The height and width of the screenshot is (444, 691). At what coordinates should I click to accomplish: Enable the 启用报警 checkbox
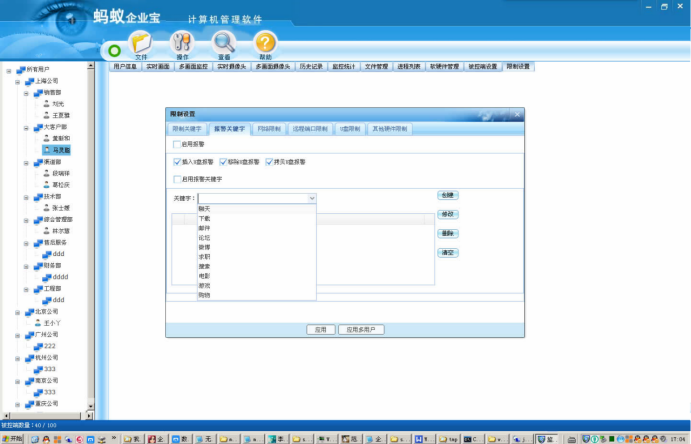(178, 144)
